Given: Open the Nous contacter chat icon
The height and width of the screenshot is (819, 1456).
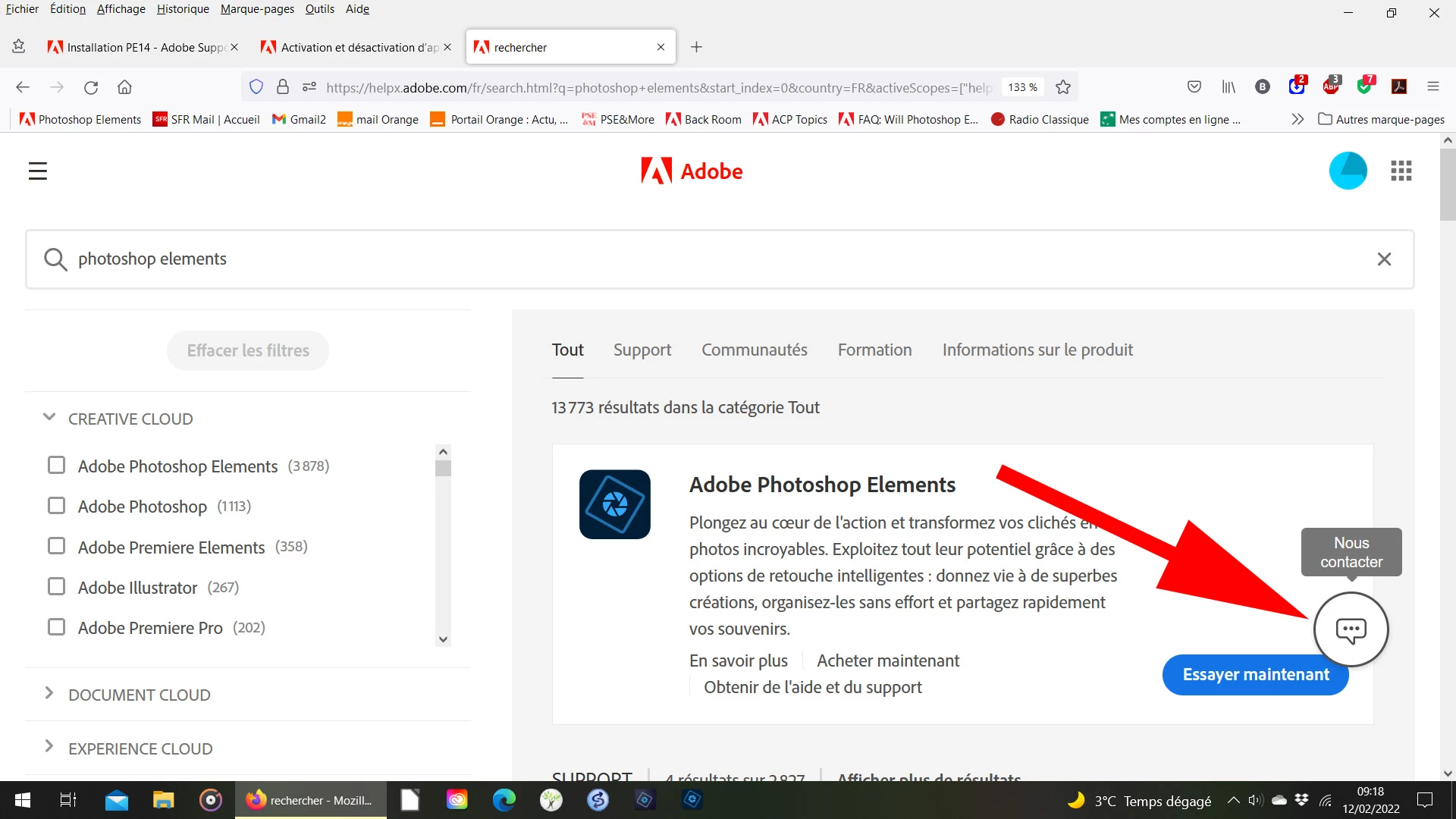Looking at the screenshot, I should 1351,629.
